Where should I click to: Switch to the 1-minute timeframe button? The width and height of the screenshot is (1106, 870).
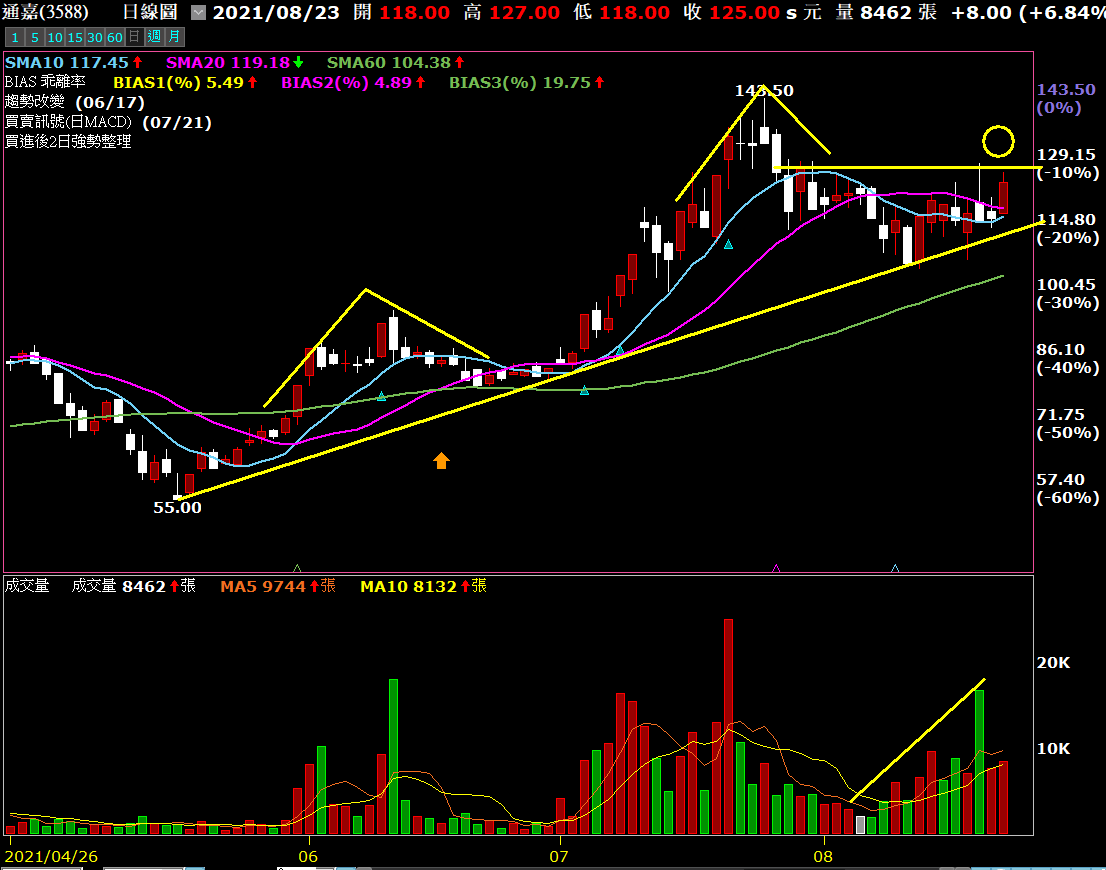click(14, 37)
